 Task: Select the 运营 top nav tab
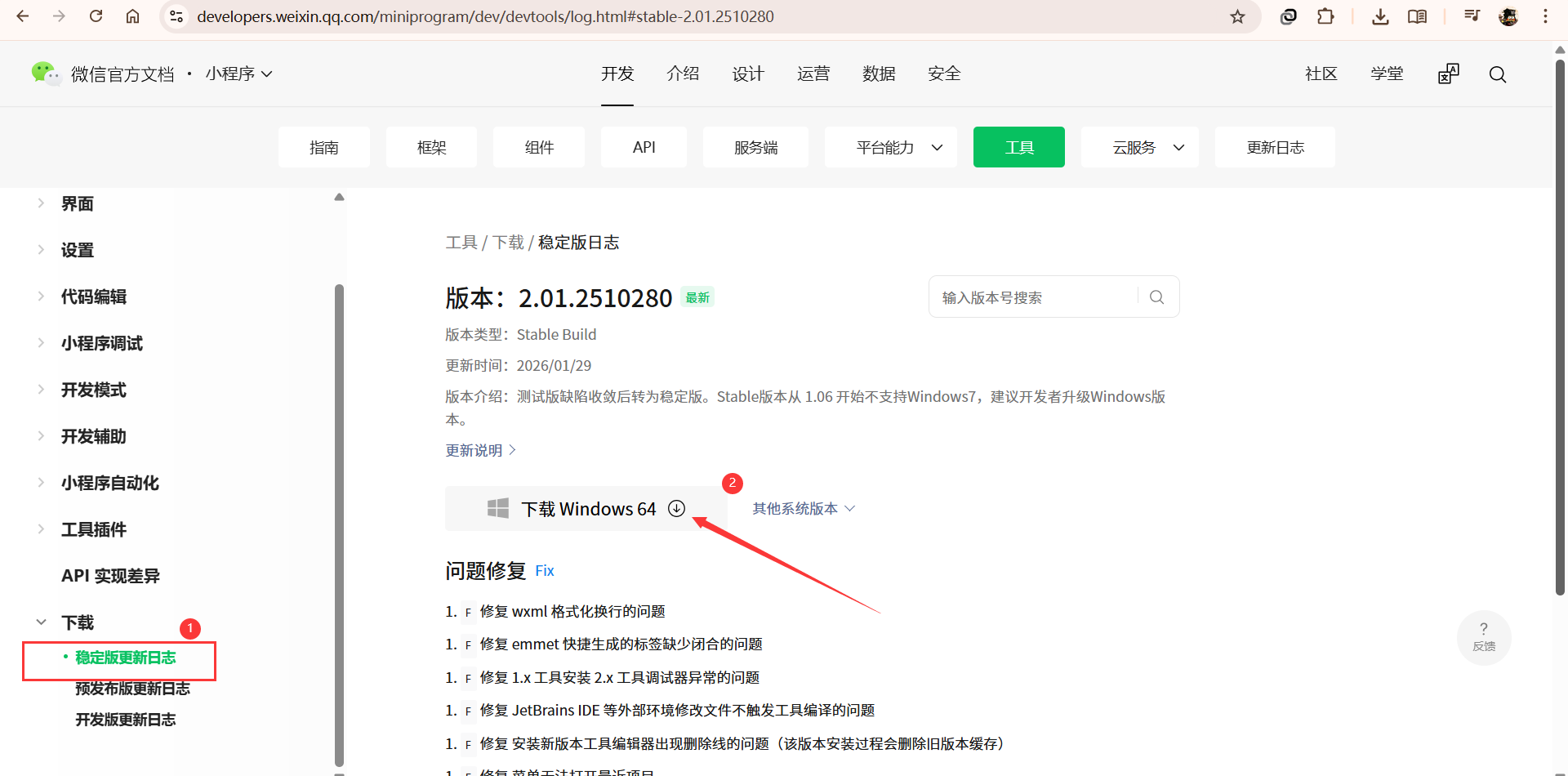(813, 74)
